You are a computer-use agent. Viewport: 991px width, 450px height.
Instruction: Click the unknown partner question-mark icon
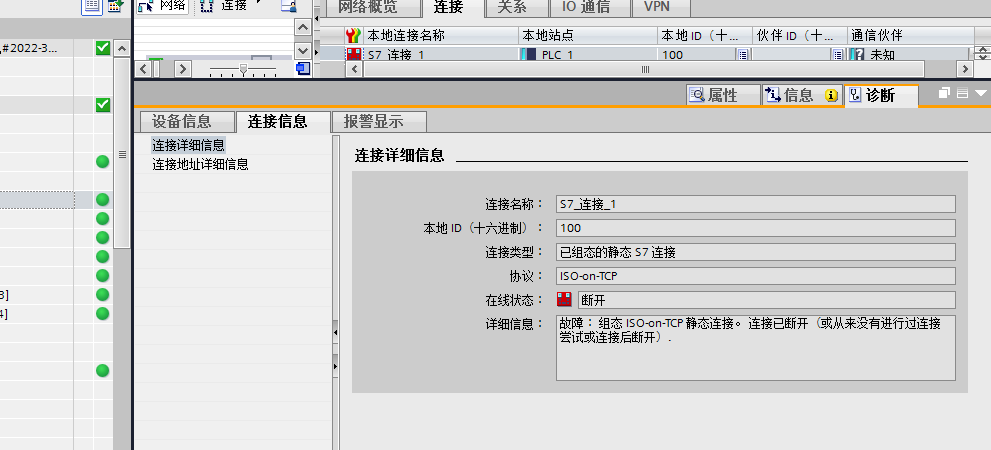pyautogui.click(x=857, y=55)
